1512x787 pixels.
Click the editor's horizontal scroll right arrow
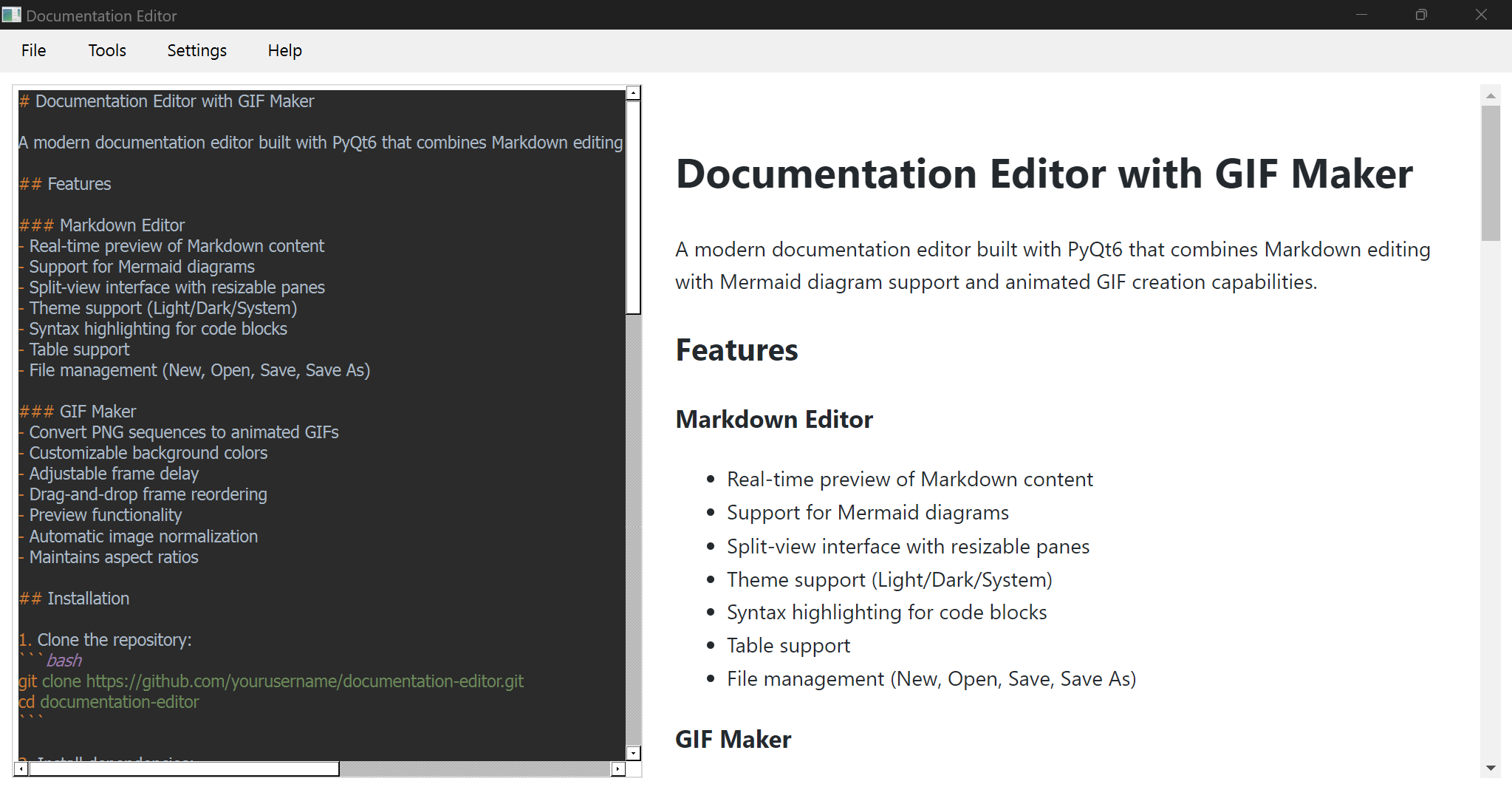click(x=618, y=769)
